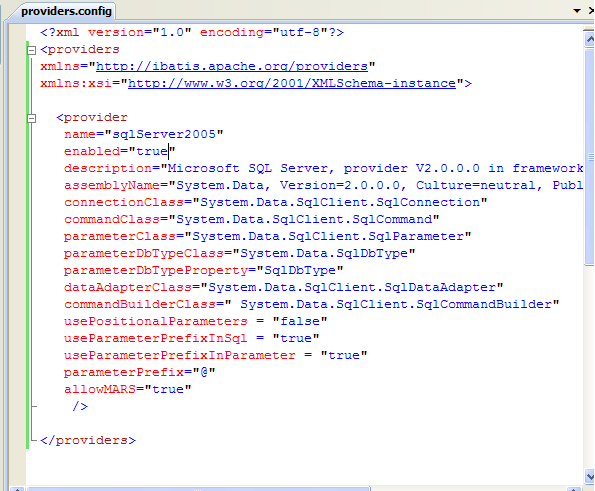This screenshot has height=491, width=595.
Task: Open the XMLSchema-instance namespace link
Action: click(292, 83)
